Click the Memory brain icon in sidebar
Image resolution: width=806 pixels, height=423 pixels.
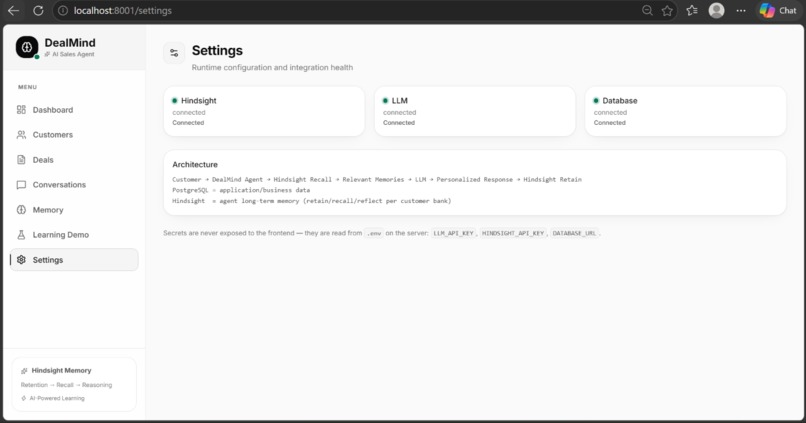[x=21, y=210]
